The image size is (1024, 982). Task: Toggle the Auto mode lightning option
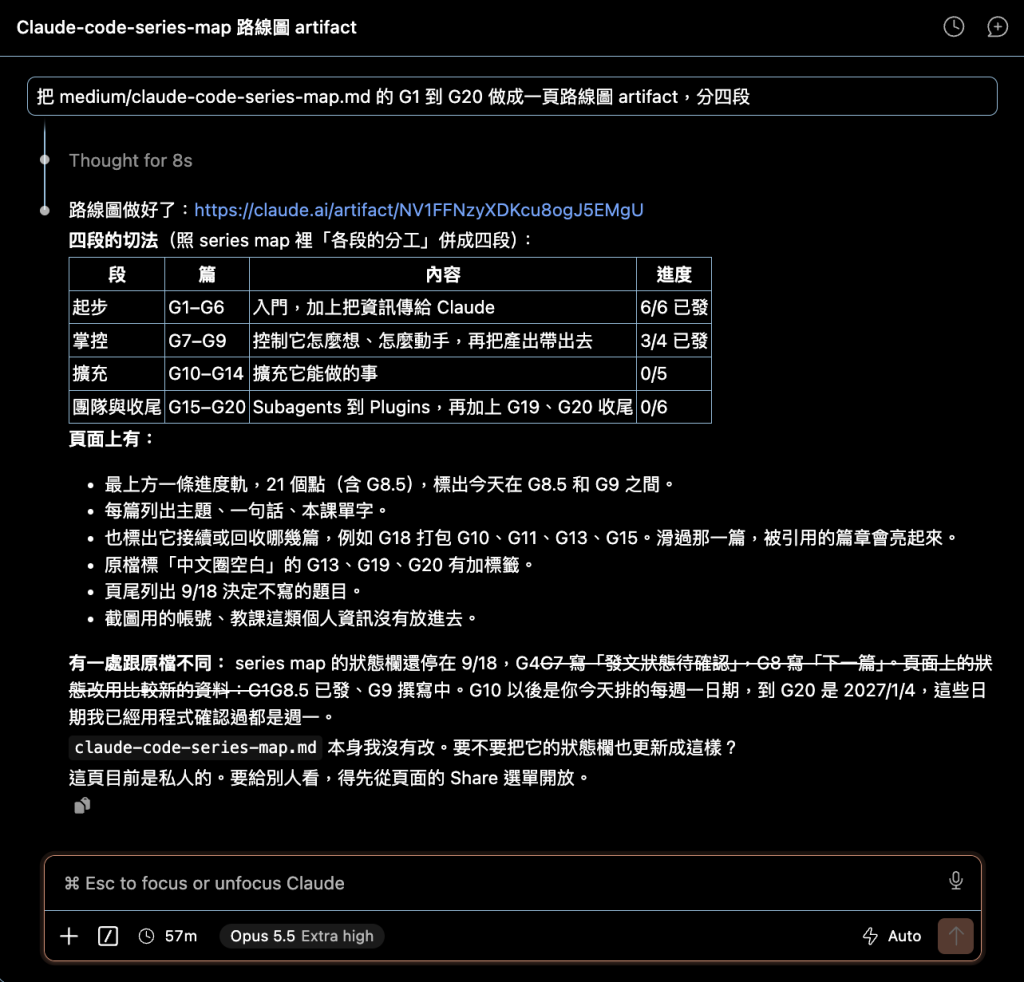pyautogui.click(x=891, y=936)
